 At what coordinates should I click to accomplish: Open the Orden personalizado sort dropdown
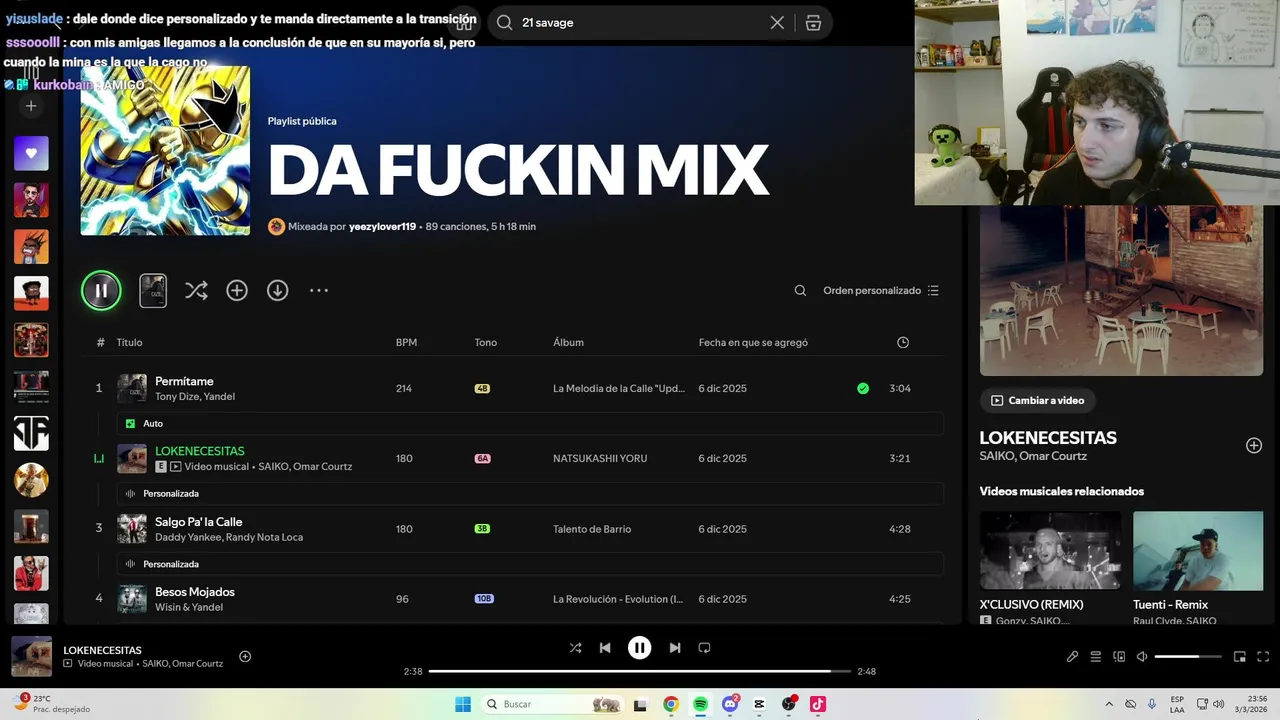point(881,291)
